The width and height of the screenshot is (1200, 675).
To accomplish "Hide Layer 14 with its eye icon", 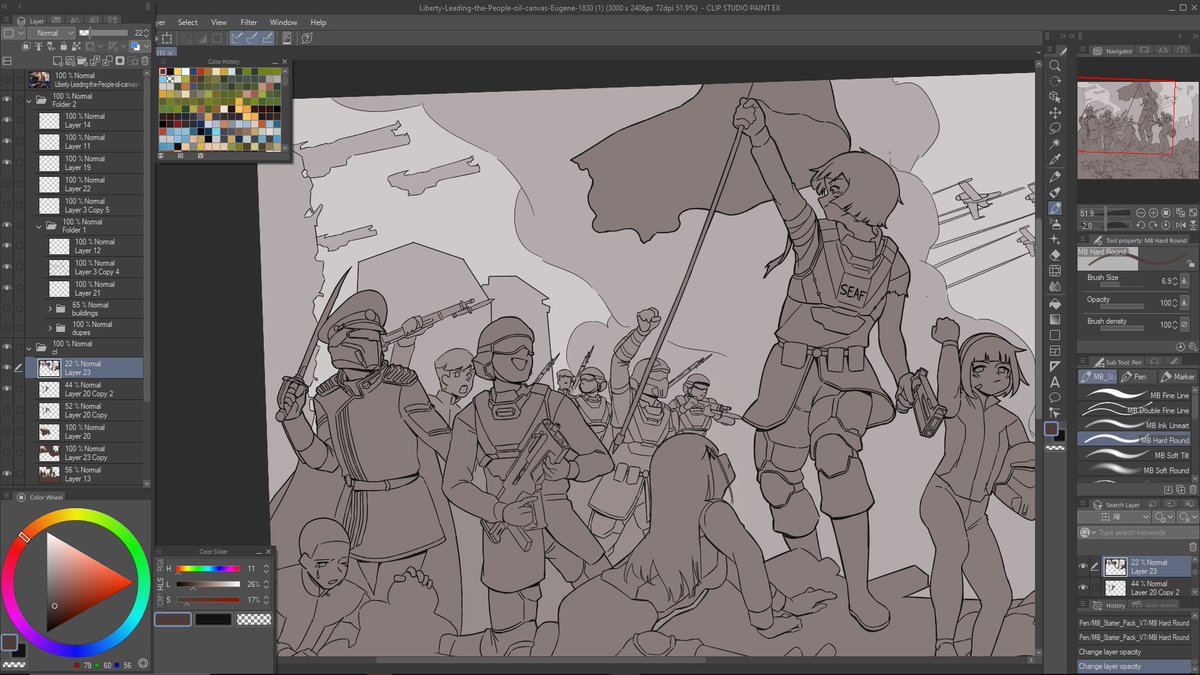I will pos(7,121).
